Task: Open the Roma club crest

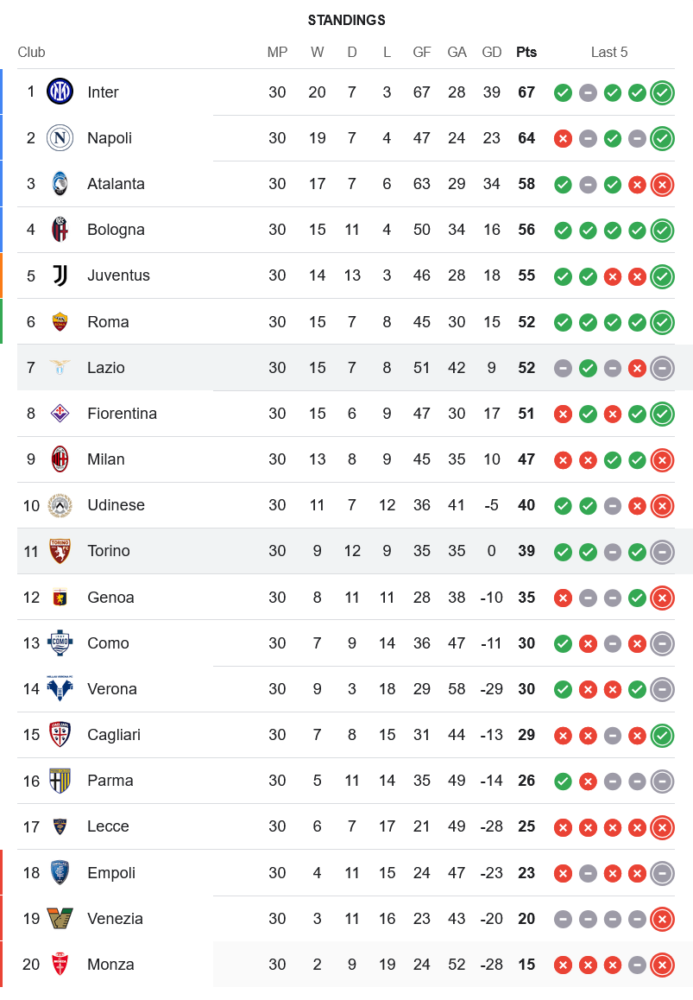Action: tap(60, 322)
